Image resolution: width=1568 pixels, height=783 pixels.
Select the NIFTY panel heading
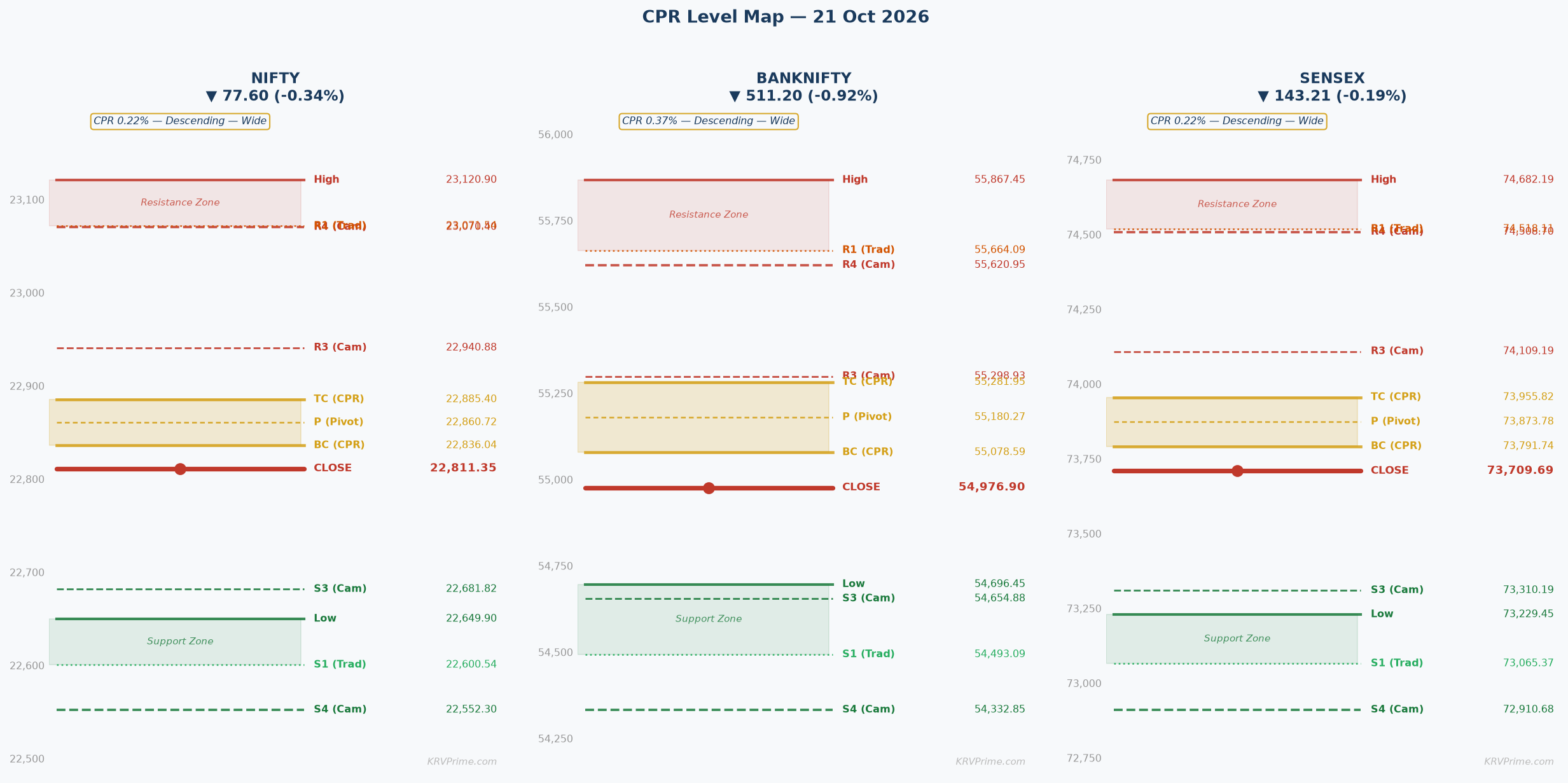click(x=275, y=79)
